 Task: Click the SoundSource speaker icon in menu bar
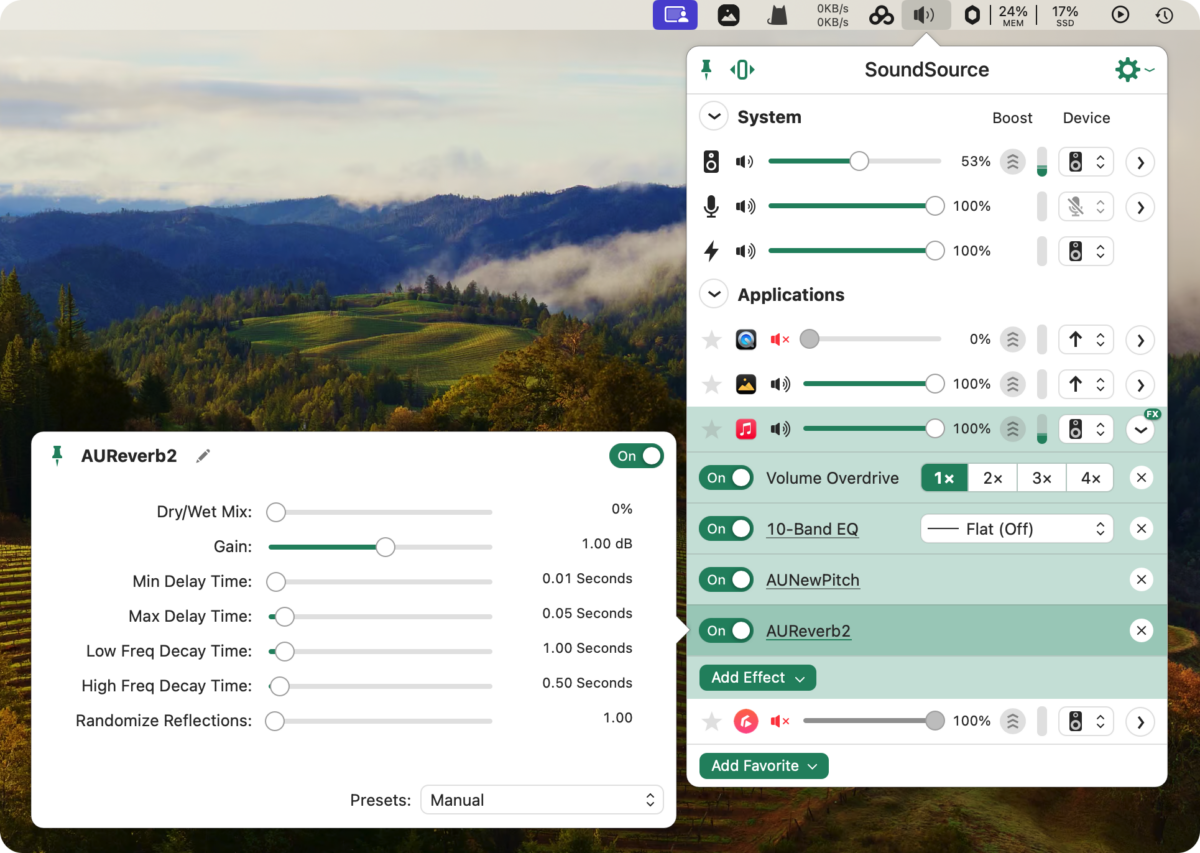pos(926,15)
